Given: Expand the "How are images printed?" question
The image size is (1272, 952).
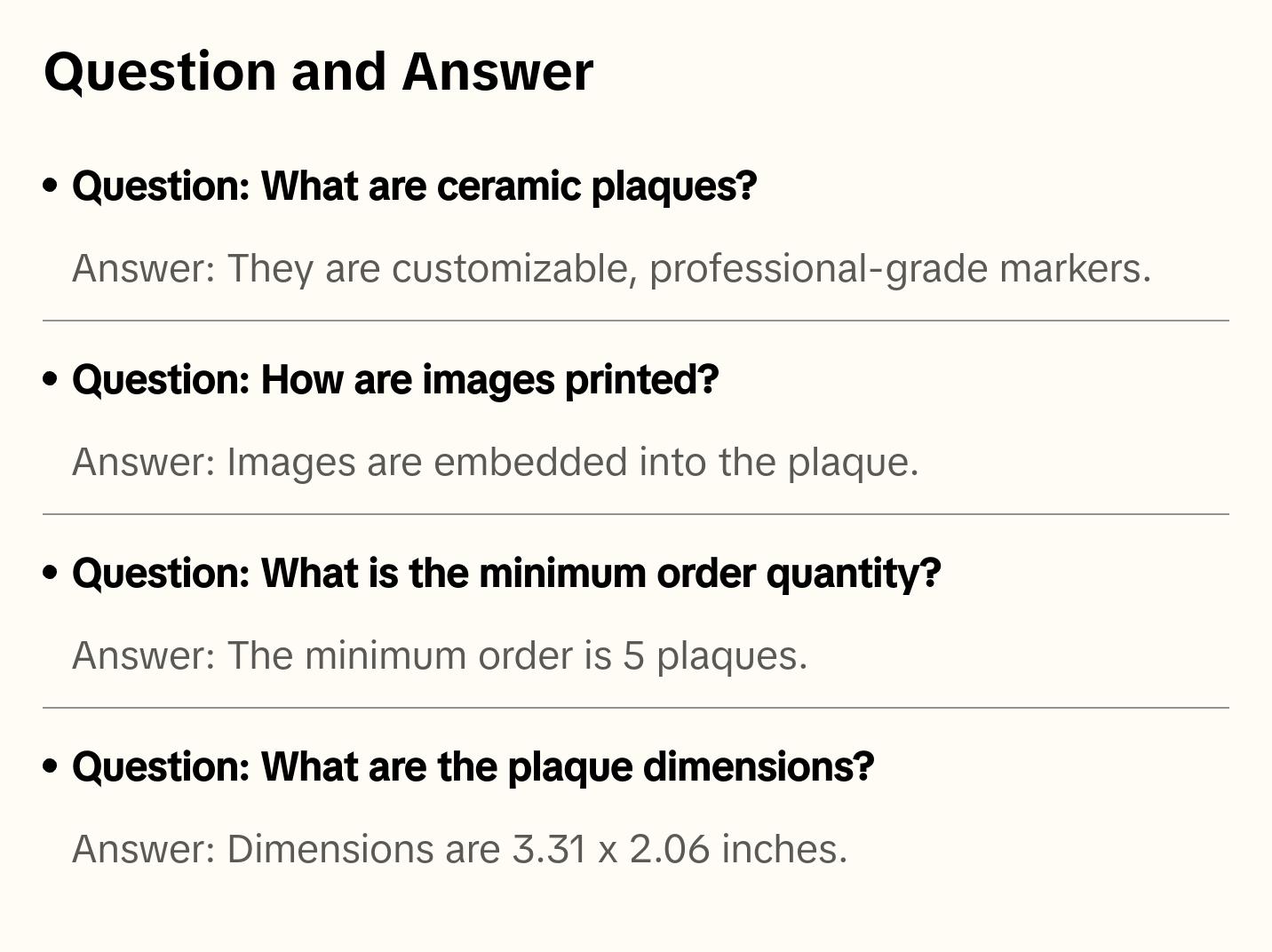Looking at the screenshot, I should pos(395,380).
